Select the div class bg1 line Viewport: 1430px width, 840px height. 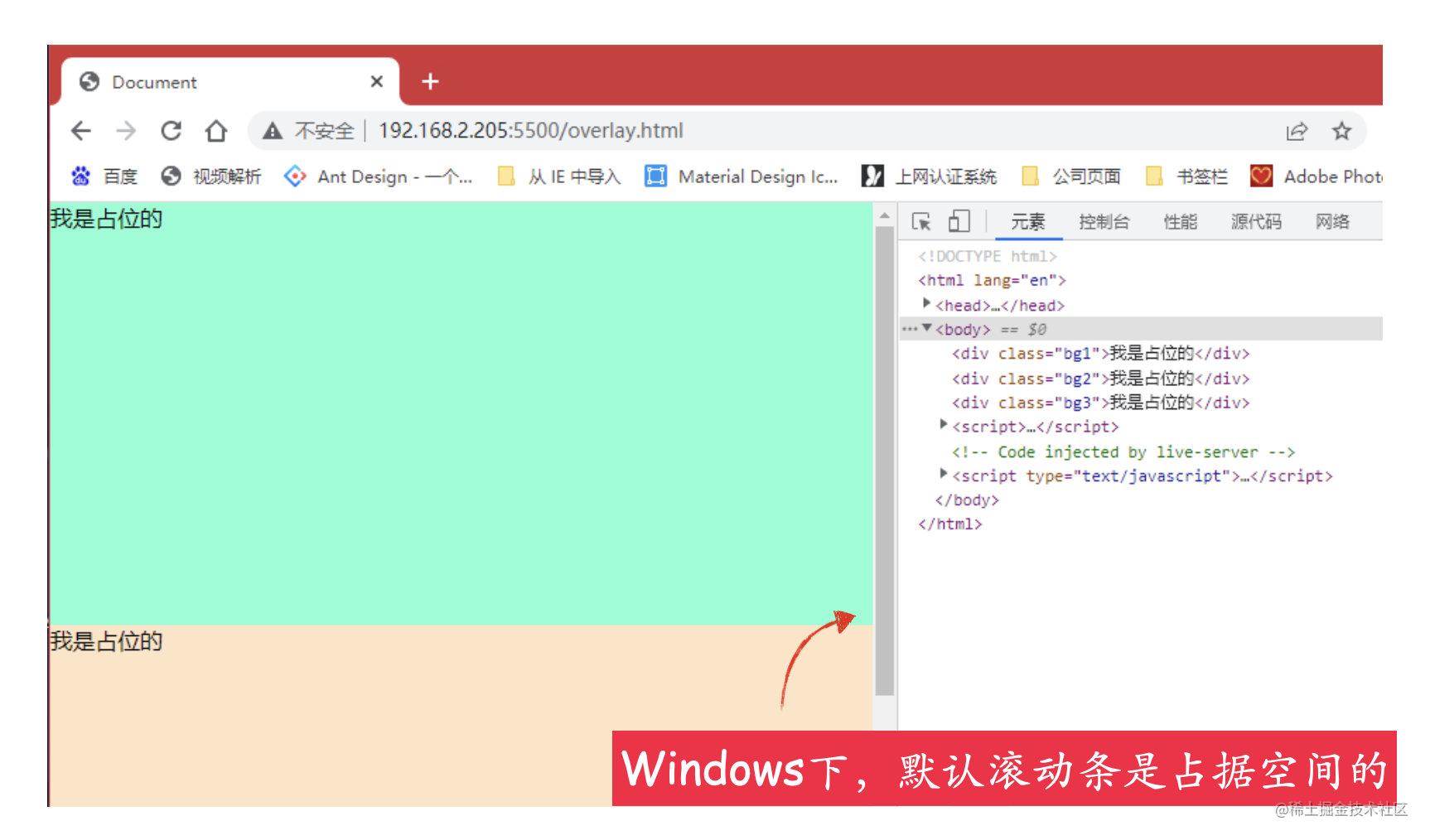(1100, 354)
